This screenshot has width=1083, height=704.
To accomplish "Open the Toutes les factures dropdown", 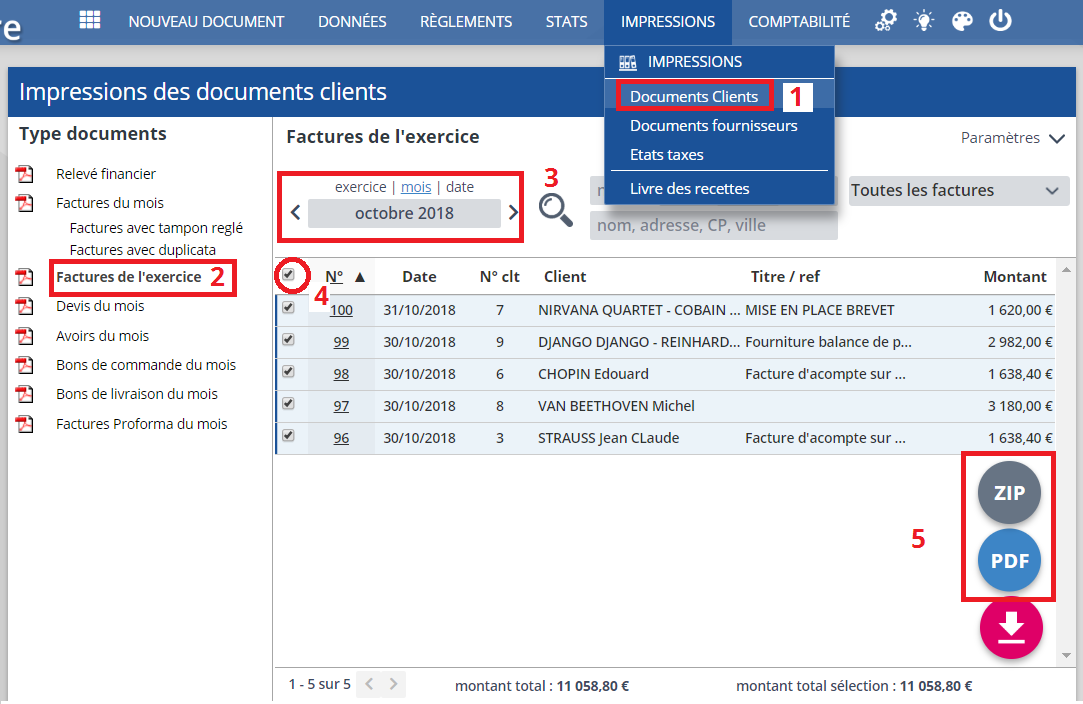I will tap(958, 191).
